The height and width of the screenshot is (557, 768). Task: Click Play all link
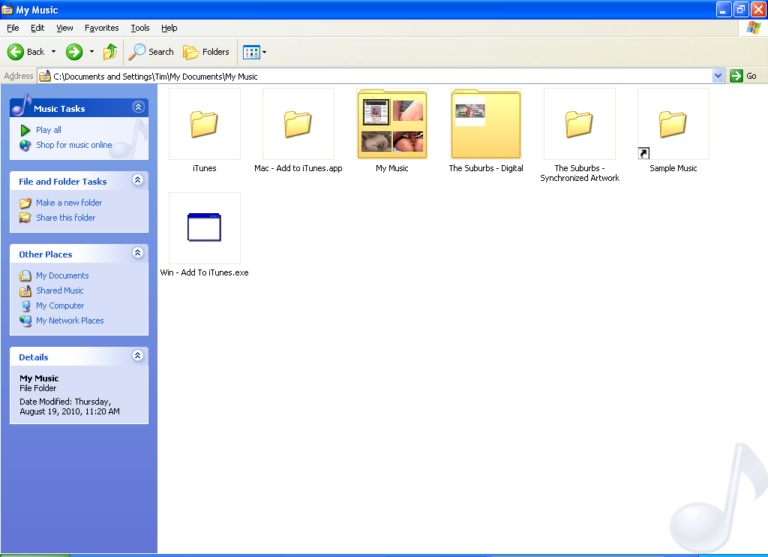[48, 130]
